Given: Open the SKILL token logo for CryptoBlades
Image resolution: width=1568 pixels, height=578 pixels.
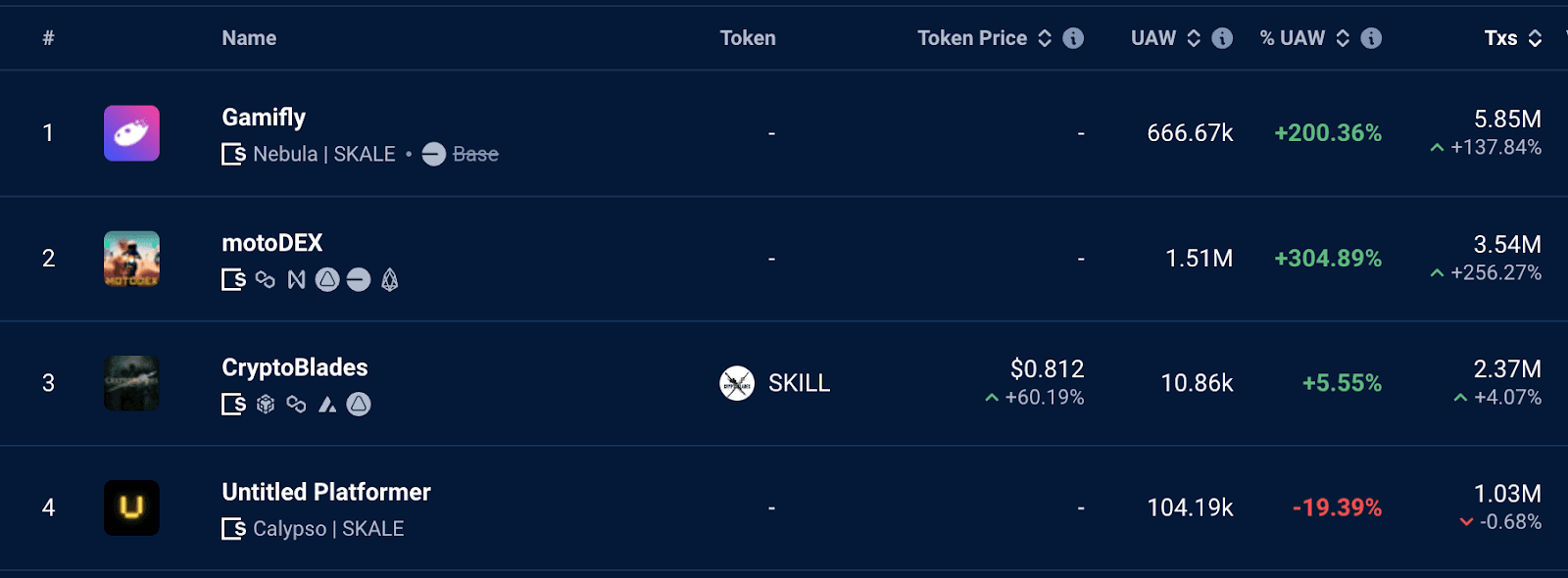Looking at the screenshot, I should click(x=736, y=383).
